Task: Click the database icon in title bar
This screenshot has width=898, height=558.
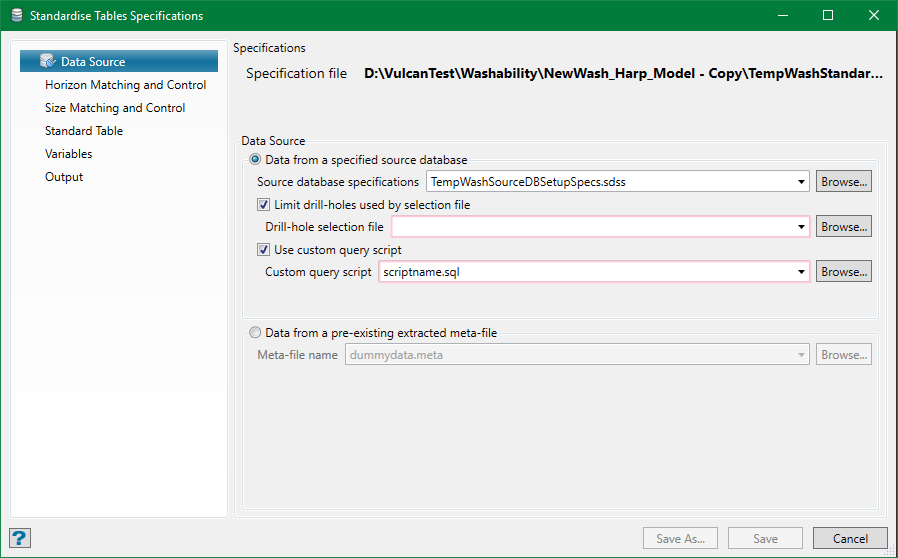Action: click(x=17, y=16)
